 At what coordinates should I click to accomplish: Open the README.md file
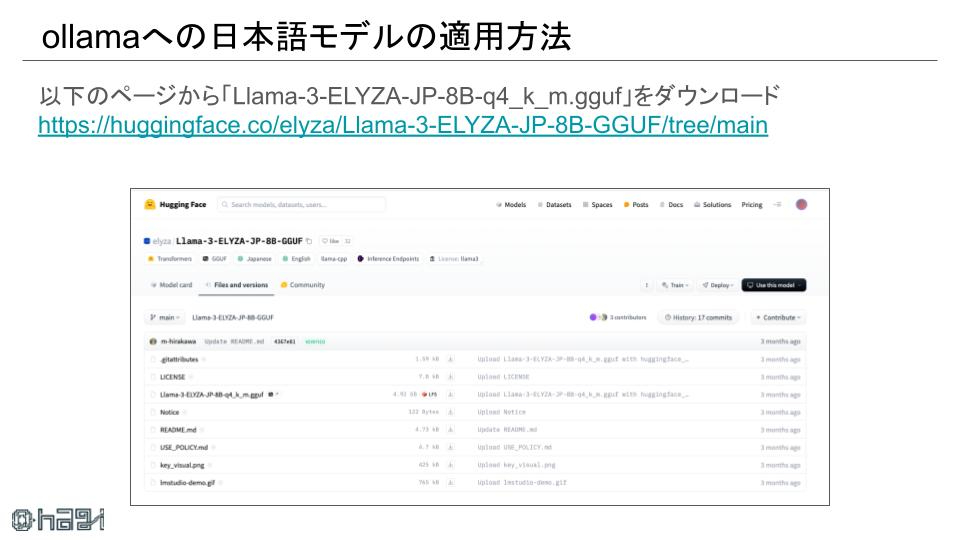point(178,430)
